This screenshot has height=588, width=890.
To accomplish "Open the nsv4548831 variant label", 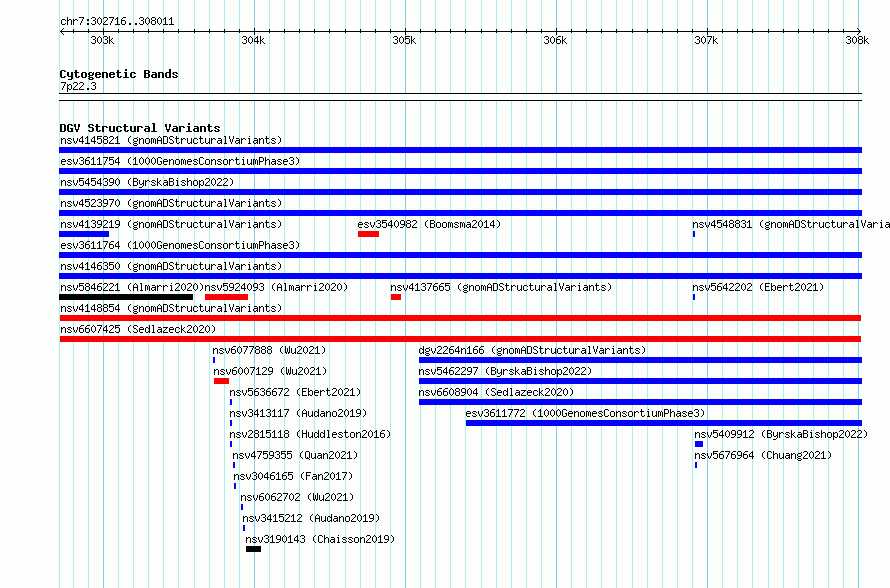I will (791, 224).
